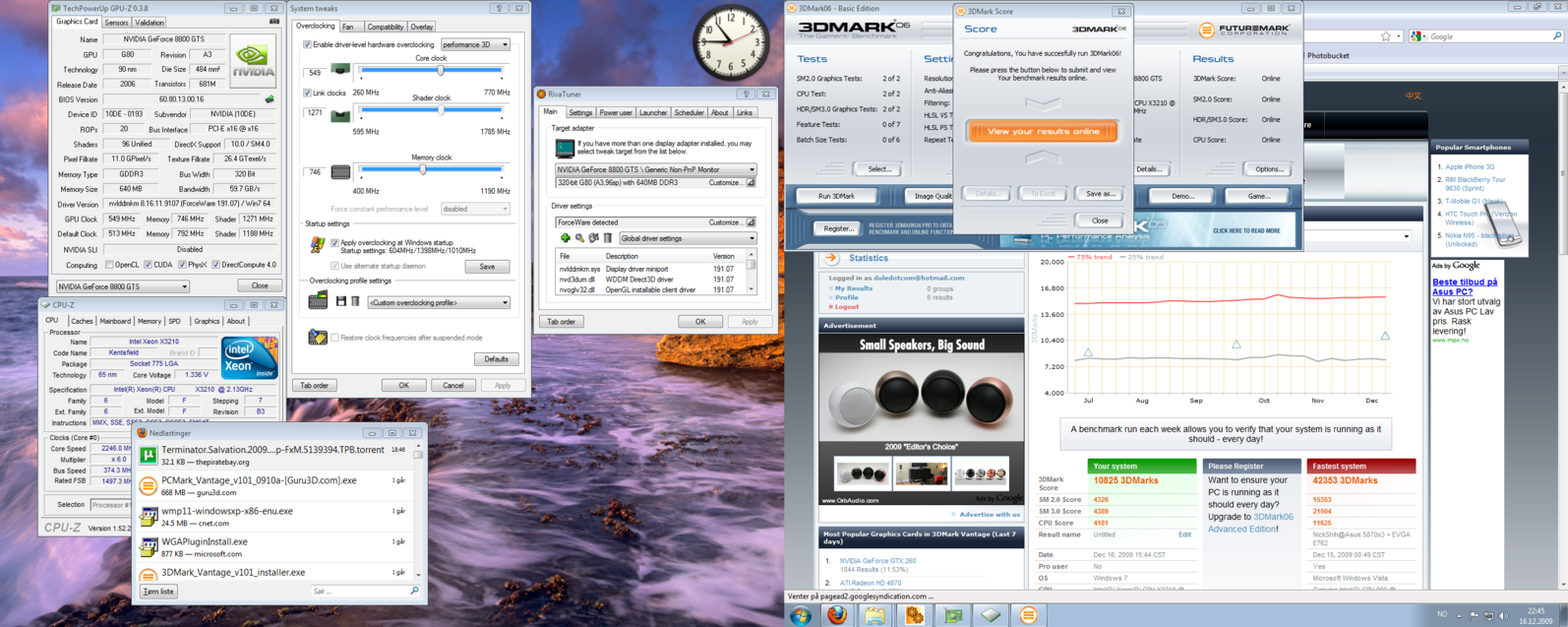Viewport: 1568px width, 627px height.
Task: Click the search magnifier in Nedlastinger window
Action: [x=414, y=591]
